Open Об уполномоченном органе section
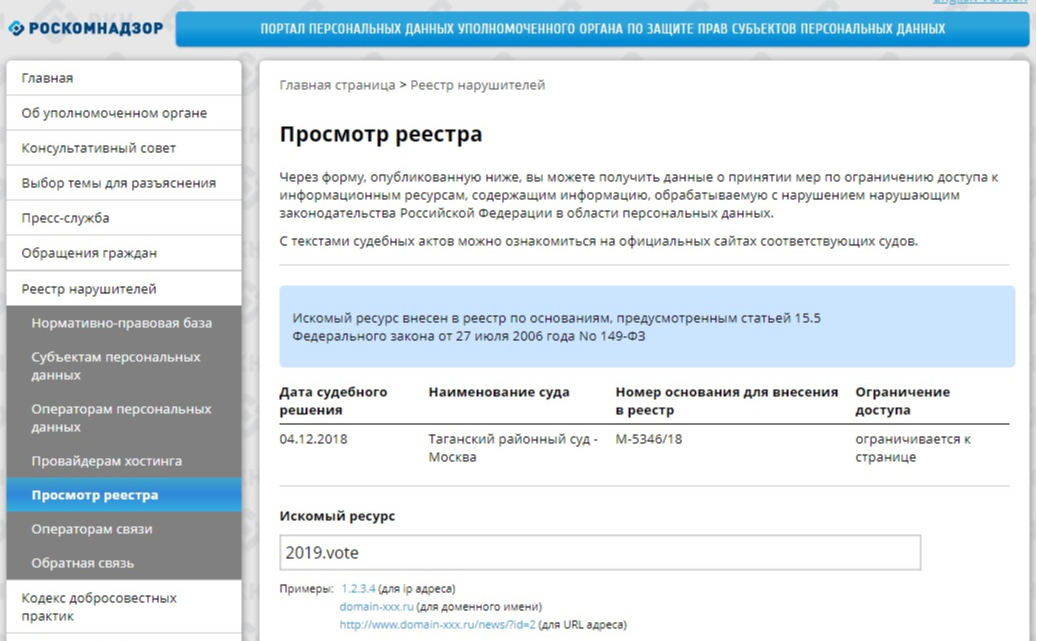Viewport: 1037px width, 641px height. (x=124, y=113)
